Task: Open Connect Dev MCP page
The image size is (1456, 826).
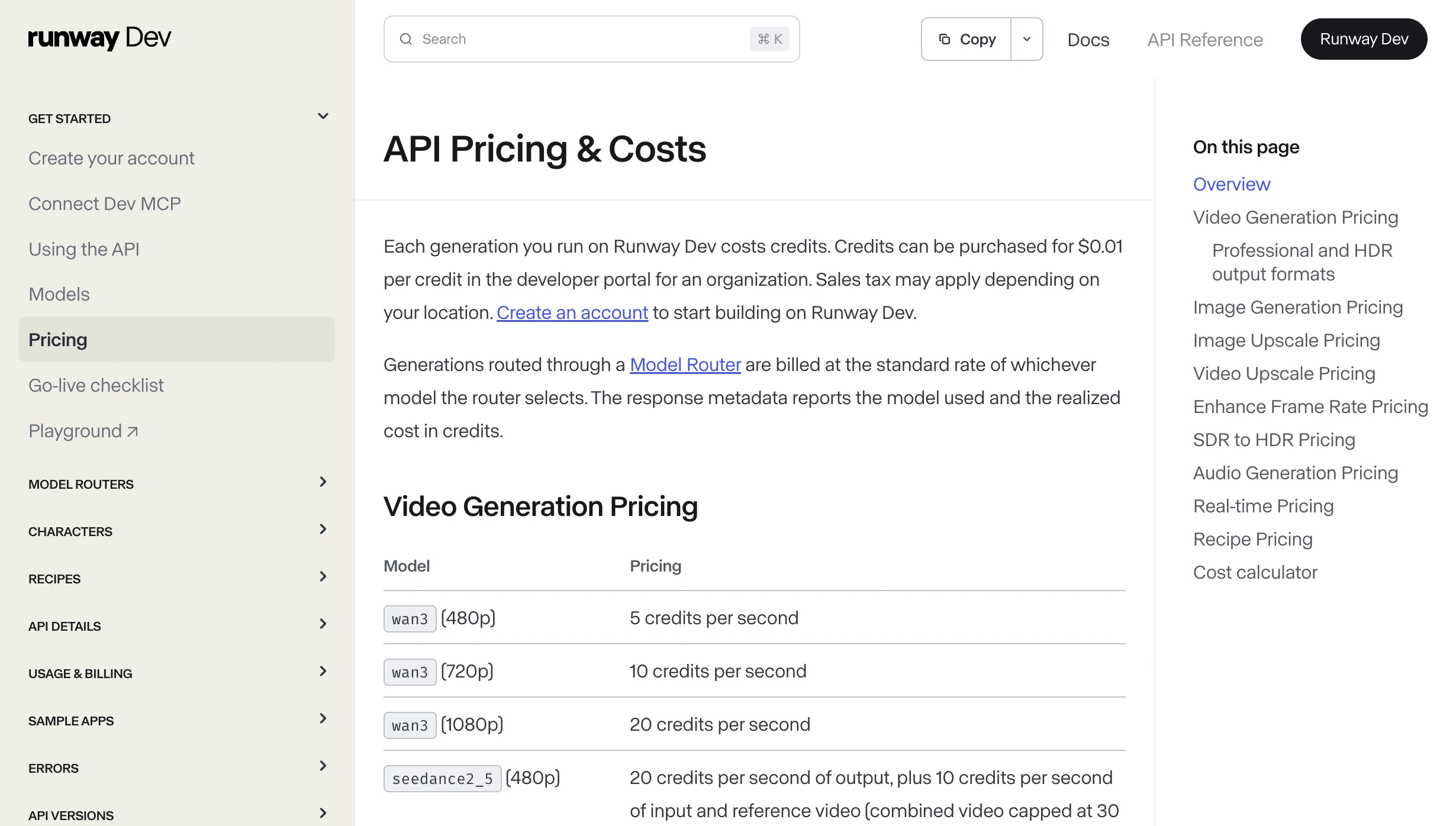Action: coord(105,204)
